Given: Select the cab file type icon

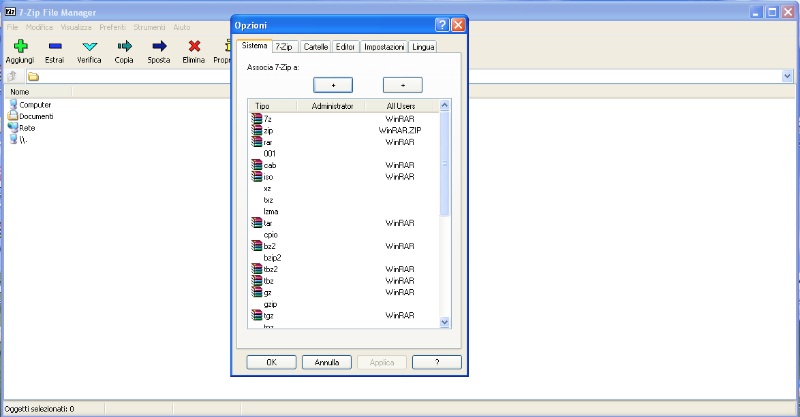Looking at the screenshot, I should click(256, 165).
